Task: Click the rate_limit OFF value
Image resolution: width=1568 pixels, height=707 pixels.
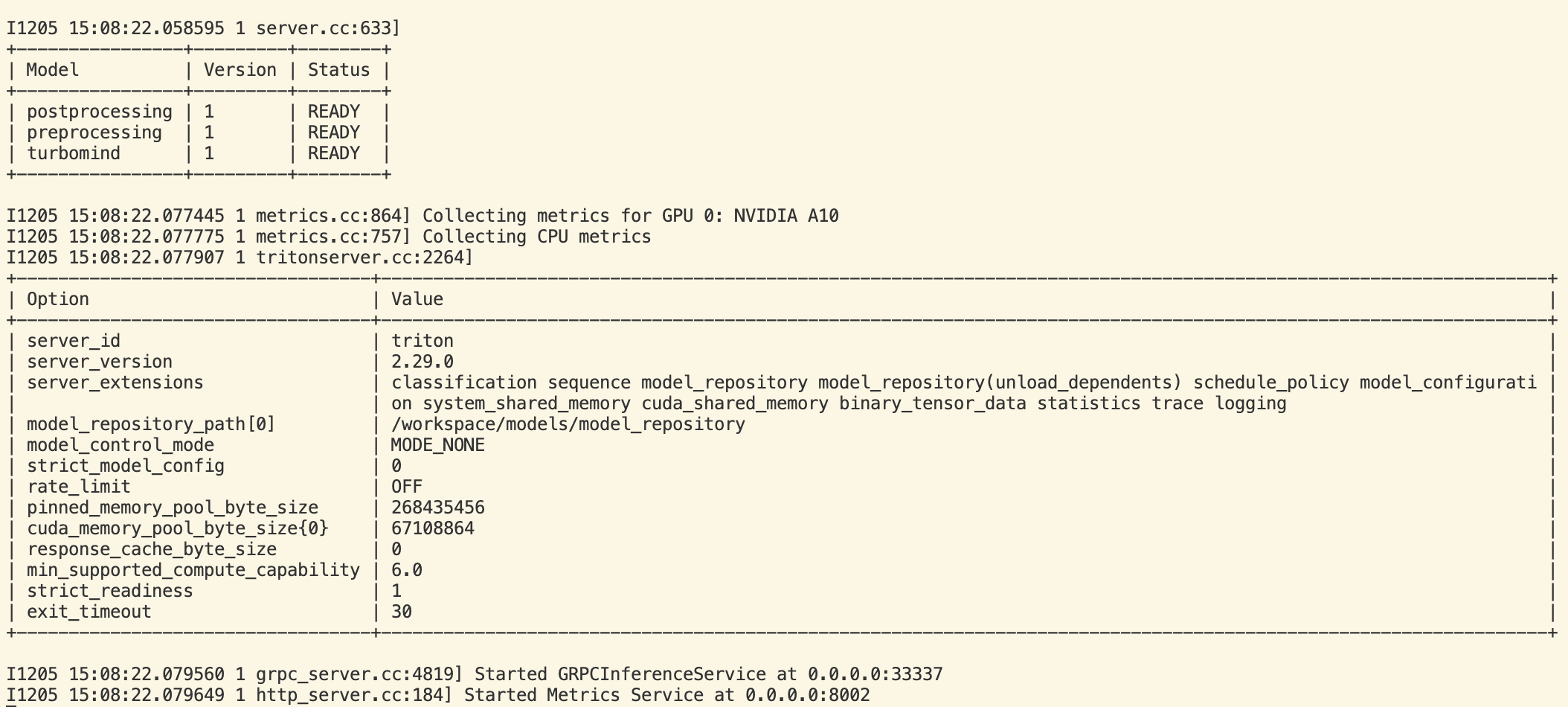Action: [407, 487]
